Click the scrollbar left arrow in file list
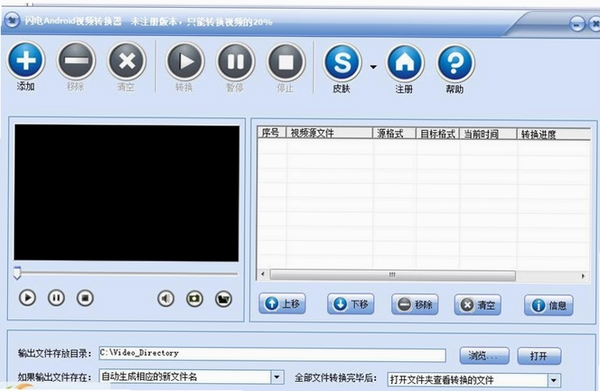This screenshot has width=600, height=391. click(262, 274)
